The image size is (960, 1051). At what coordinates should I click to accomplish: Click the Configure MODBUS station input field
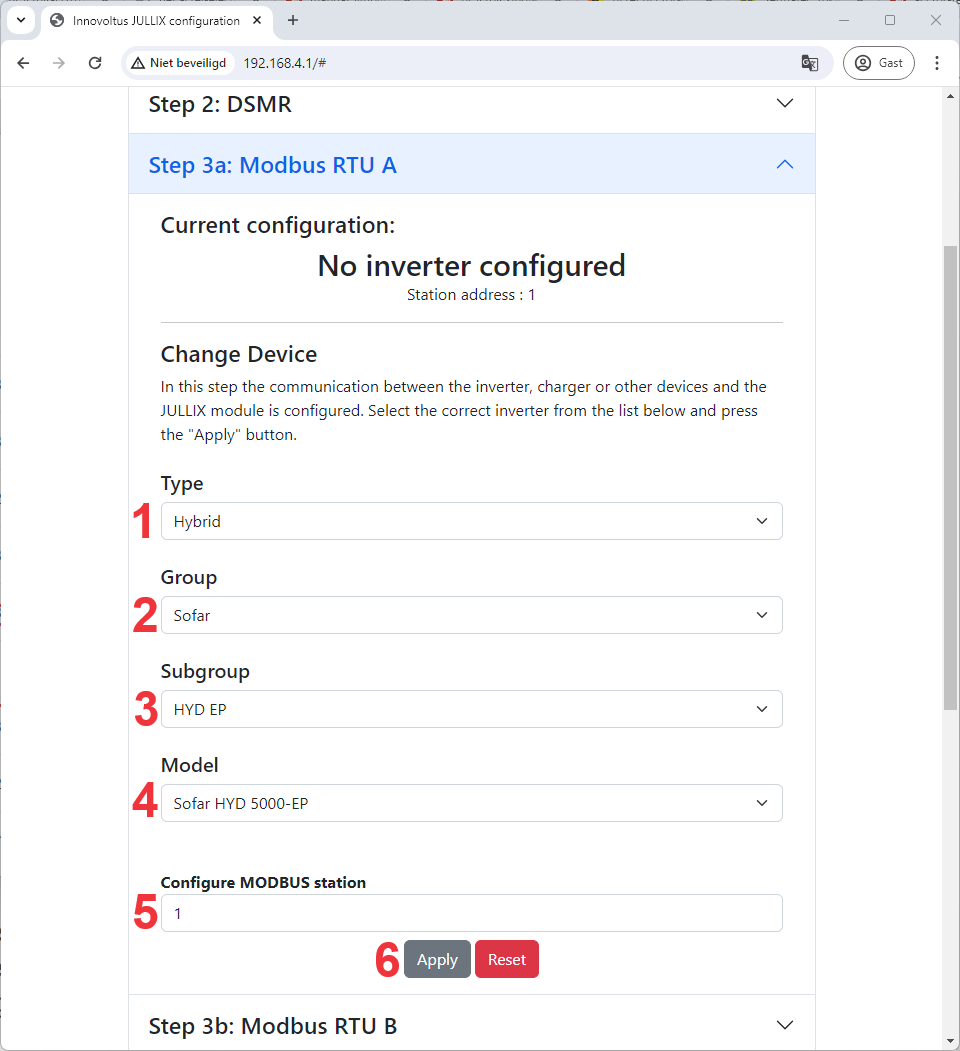coord(472,913)
